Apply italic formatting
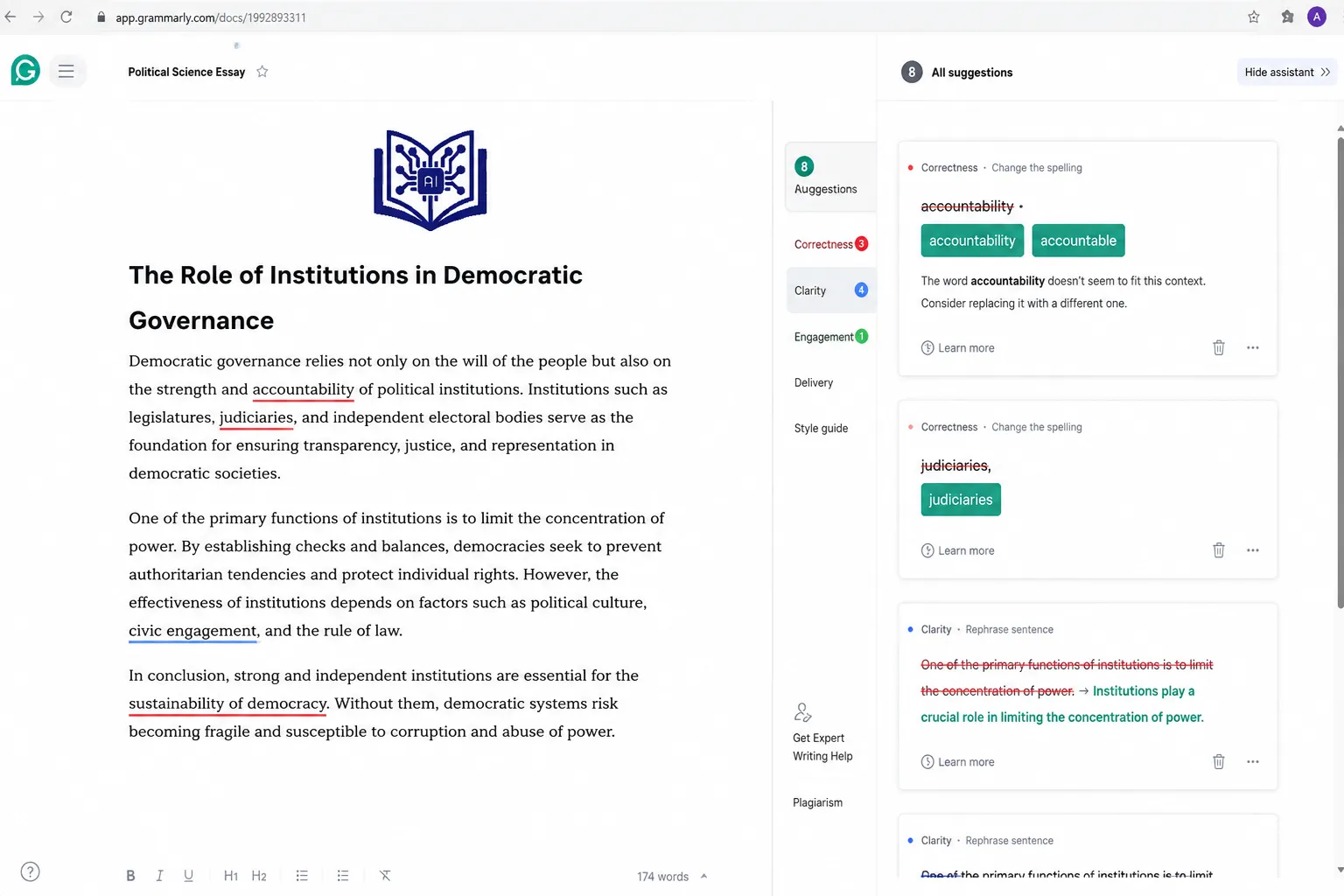 (x=159, y=875)
